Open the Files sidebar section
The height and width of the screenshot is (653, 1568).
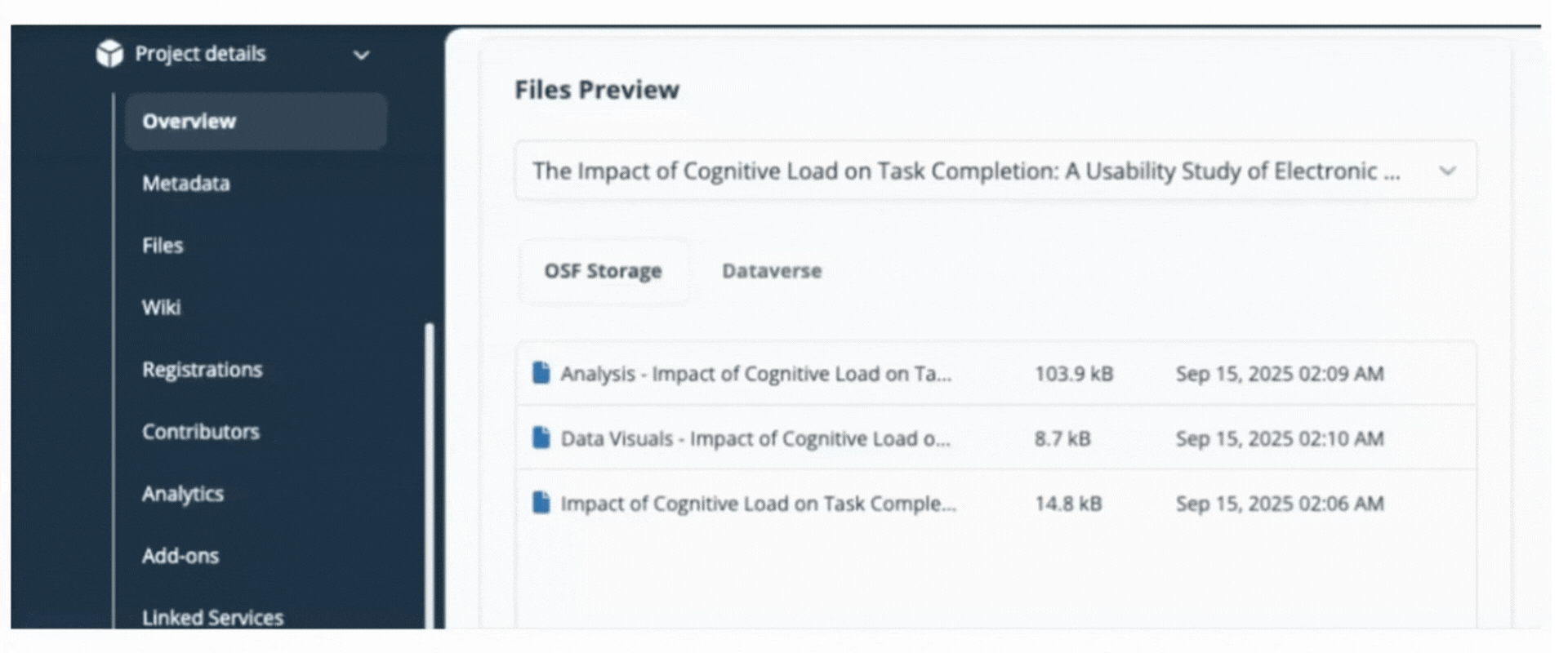(163, 246)
